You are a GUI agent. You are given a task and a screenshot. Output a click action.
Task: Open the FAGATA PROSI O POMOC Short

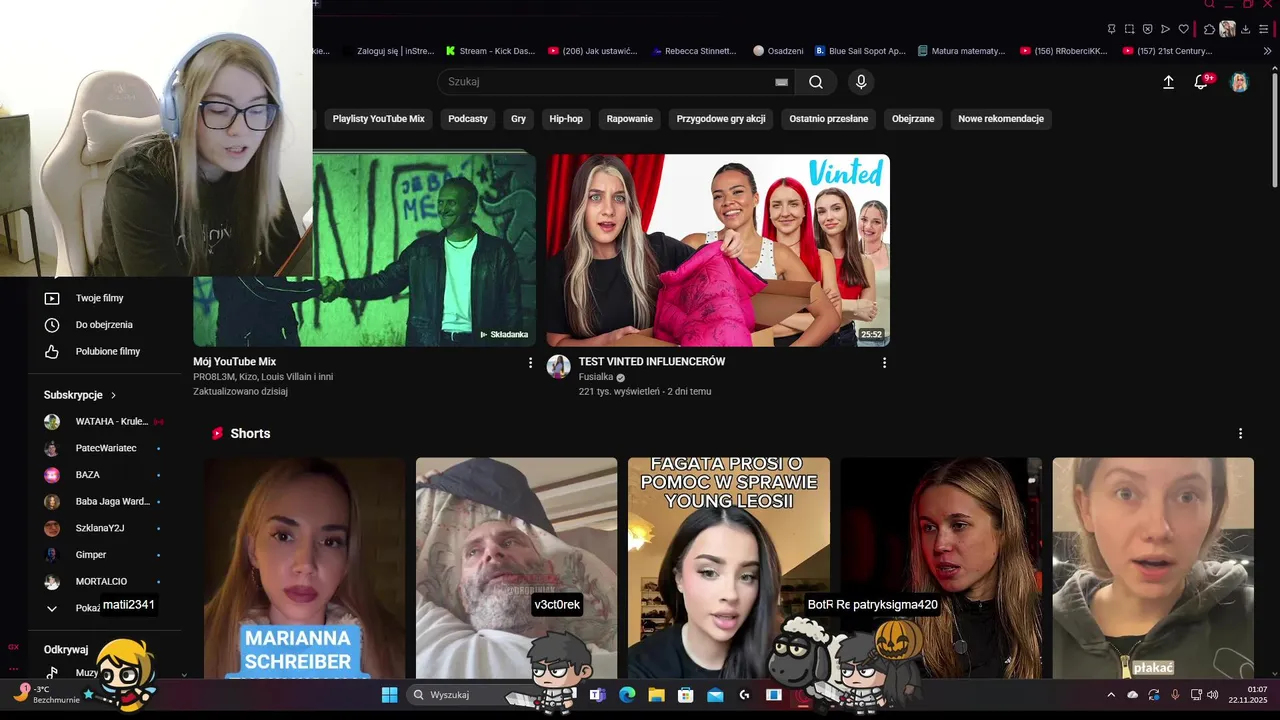[729, 568]
